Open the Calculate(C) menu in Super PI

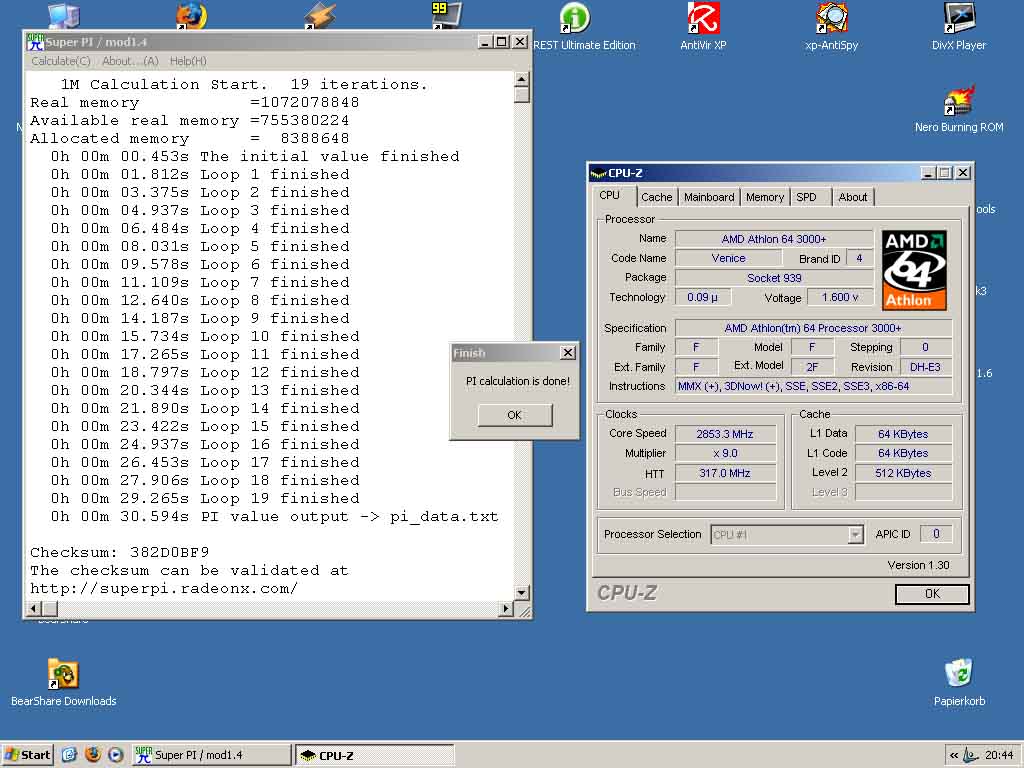61,61
